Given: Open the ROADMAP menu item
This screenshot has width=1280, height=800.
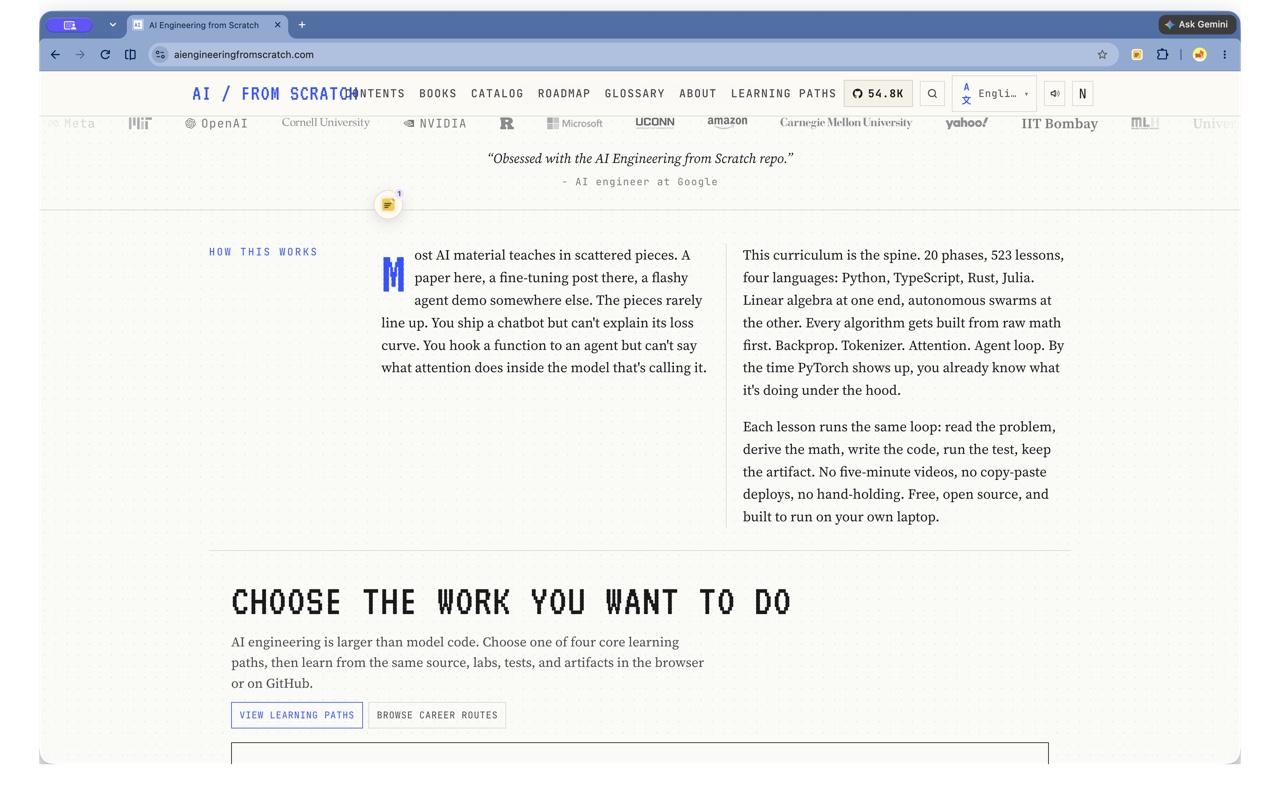Looking at the screenshot, I should [x=564, y=94].
